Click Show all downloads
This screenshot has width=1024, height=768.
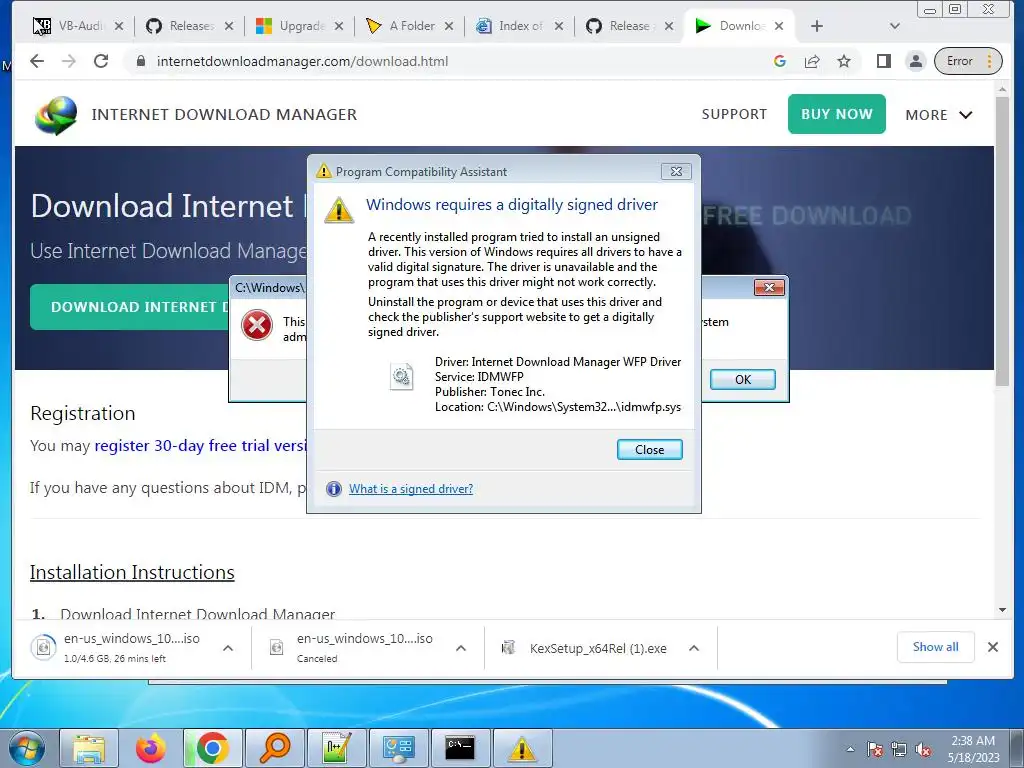(935, 647)
